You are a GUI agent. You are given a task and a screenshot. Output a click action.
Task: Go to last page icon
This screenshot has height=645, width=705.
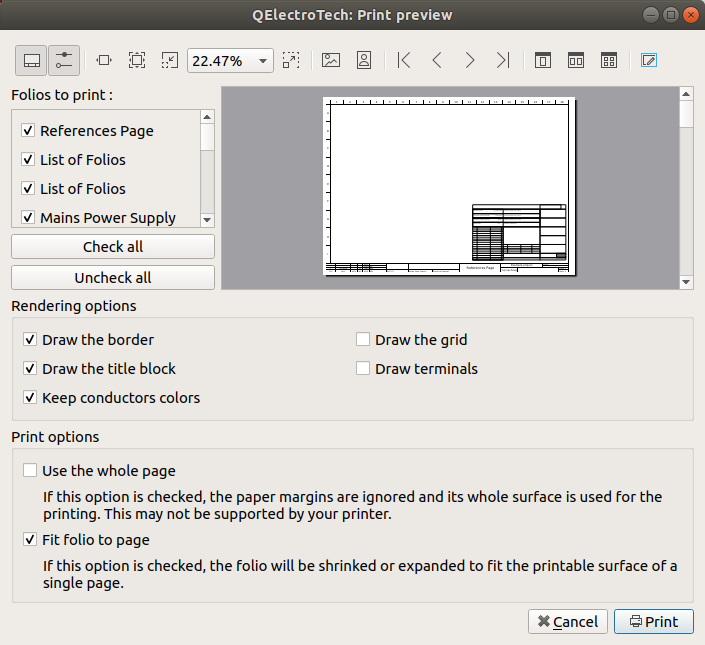[503, 60]
